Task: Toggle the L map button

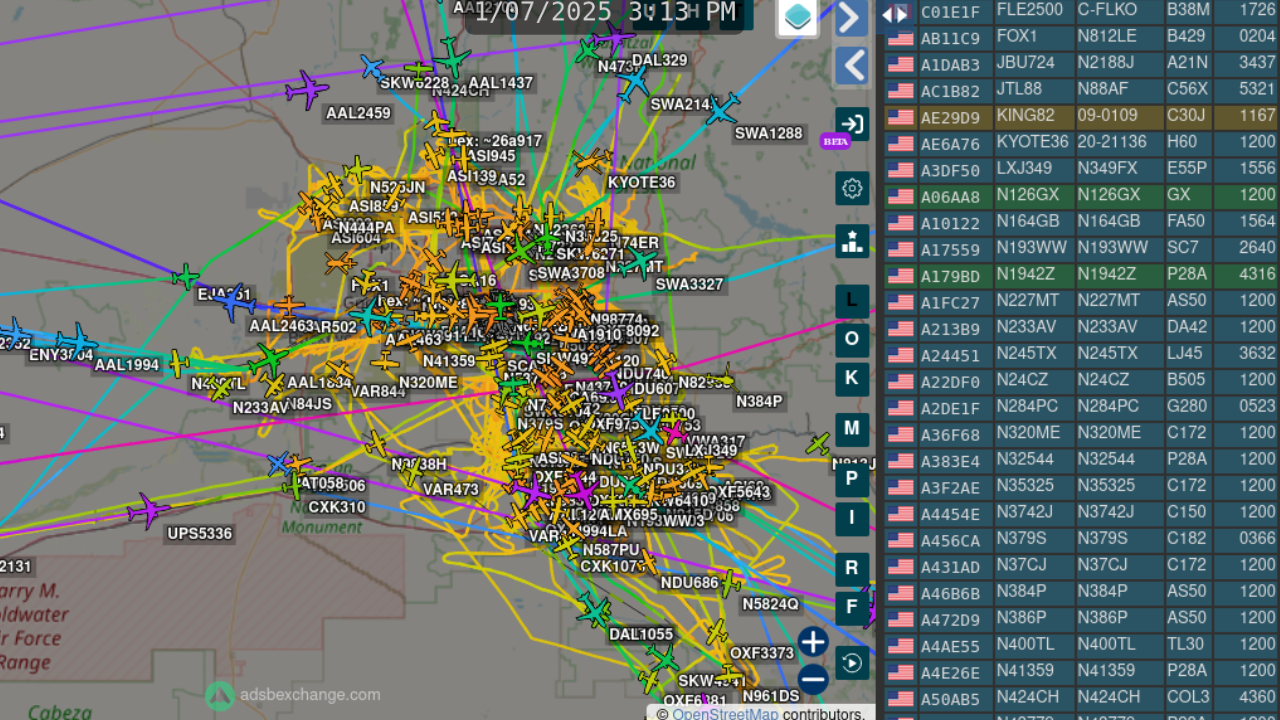Action: [x=852, y=300]
